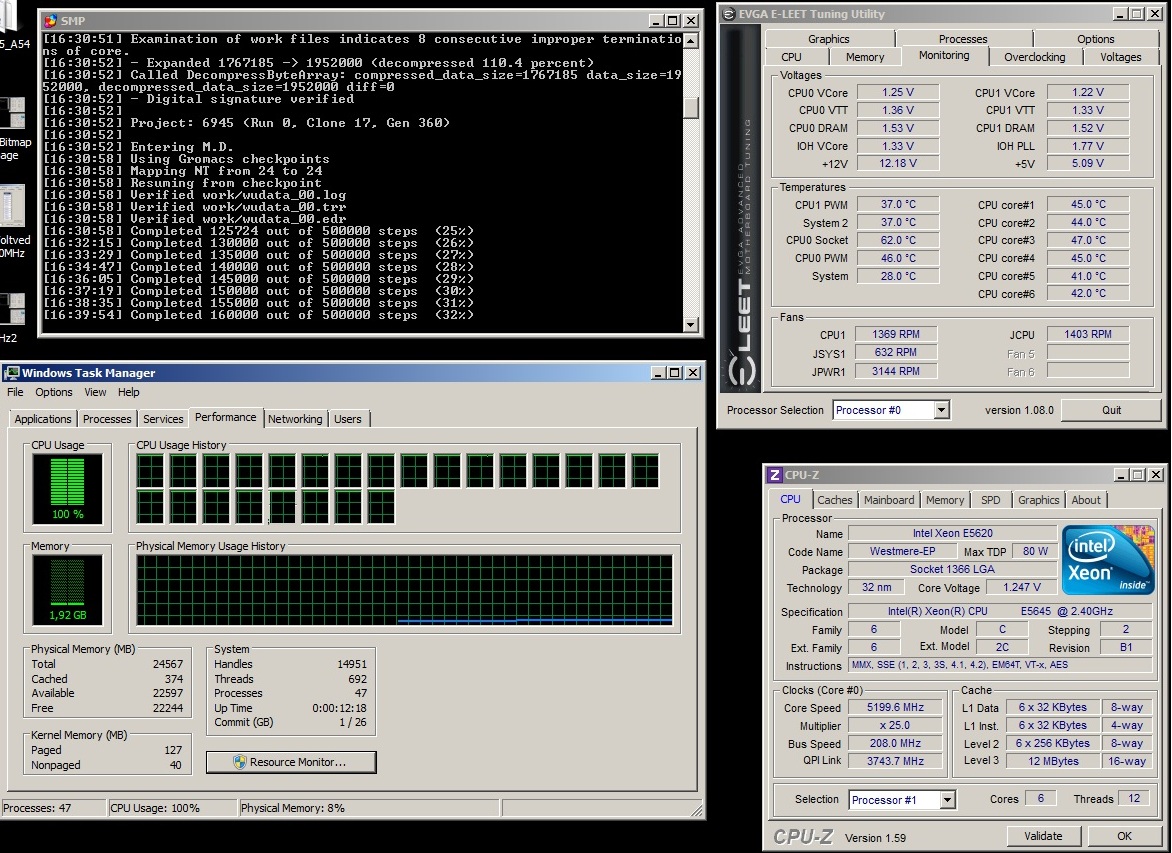Click the 'Project: 6945' line in SMP console
This screenshot has height=853, width=1172.
click(290, 123)
